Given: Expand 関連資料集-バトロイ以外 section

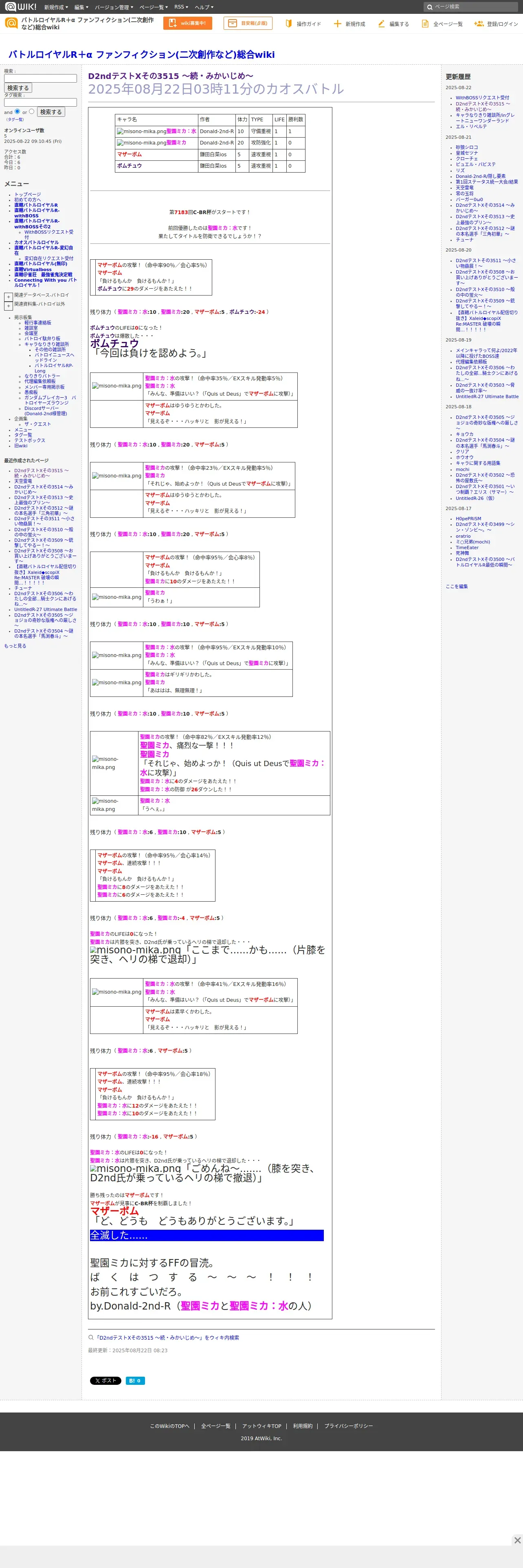Looking at the screenshot, I should [9, 306].
